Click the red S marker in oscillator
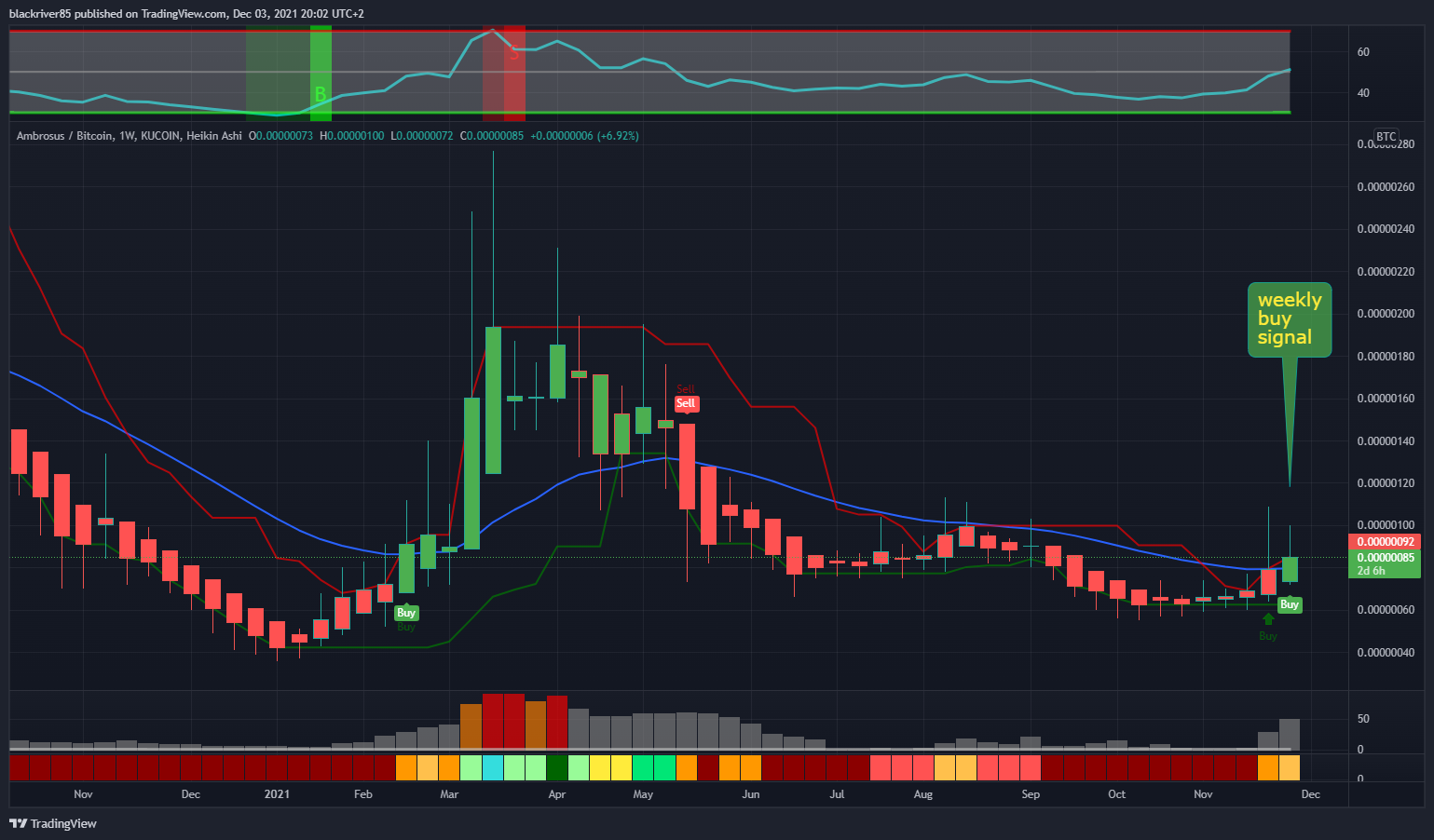The width and height of the screenshot is (1434, 840). pyautogui.click(x=513, y=54)
